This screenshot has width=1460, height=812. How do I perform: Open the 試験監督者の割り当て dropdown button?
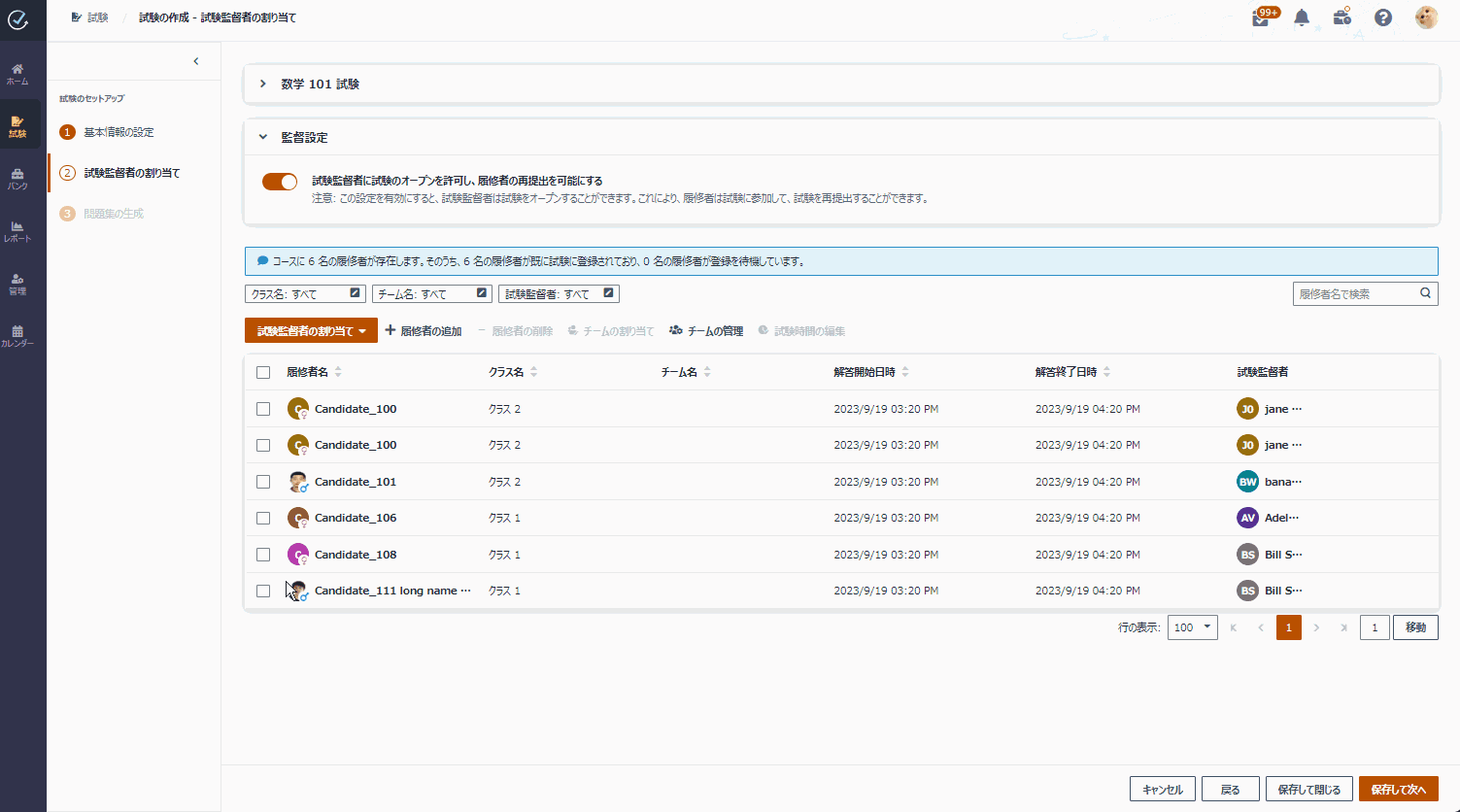click(311, 331)
